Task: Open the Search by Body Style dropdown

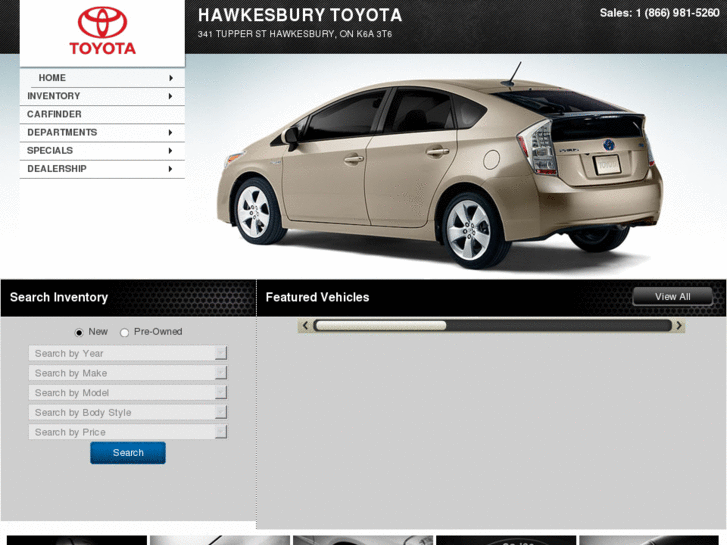Action: (x=128, y=412)
